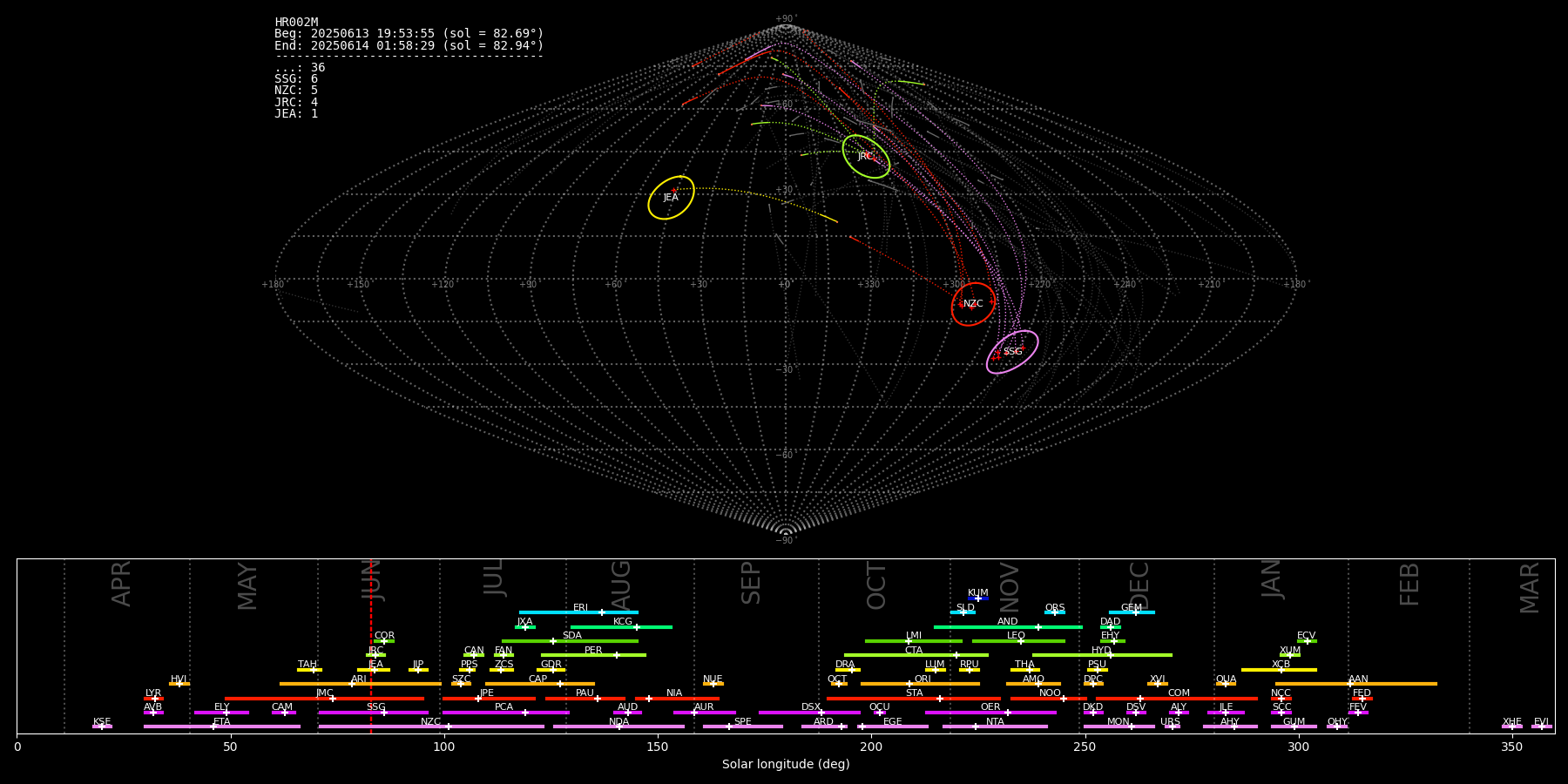Click the −90° label at the map bottom
This screenshot has height=784, width=1568.
[x=785, y=541]
